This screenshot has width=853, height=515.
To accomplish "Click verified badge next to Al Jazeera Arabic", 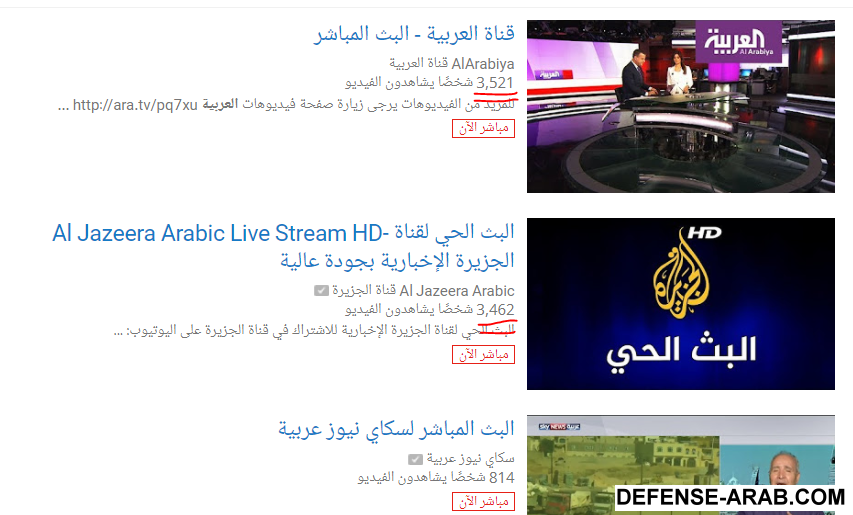I will point(321,291).
